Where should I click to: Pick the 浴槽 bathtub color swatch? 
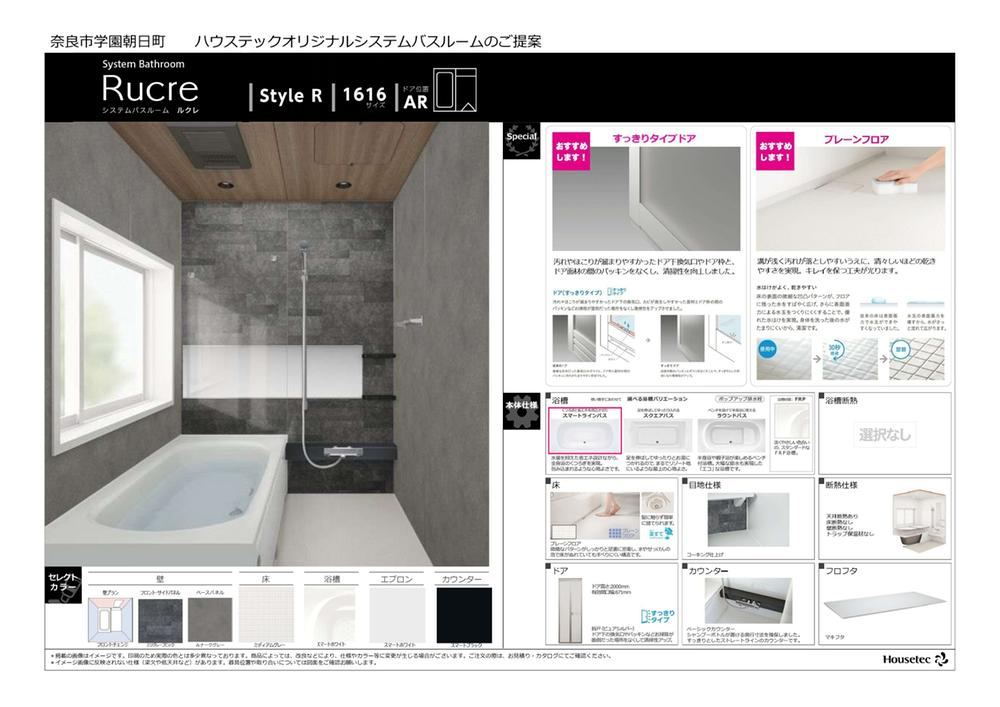(x=332, y=615)
